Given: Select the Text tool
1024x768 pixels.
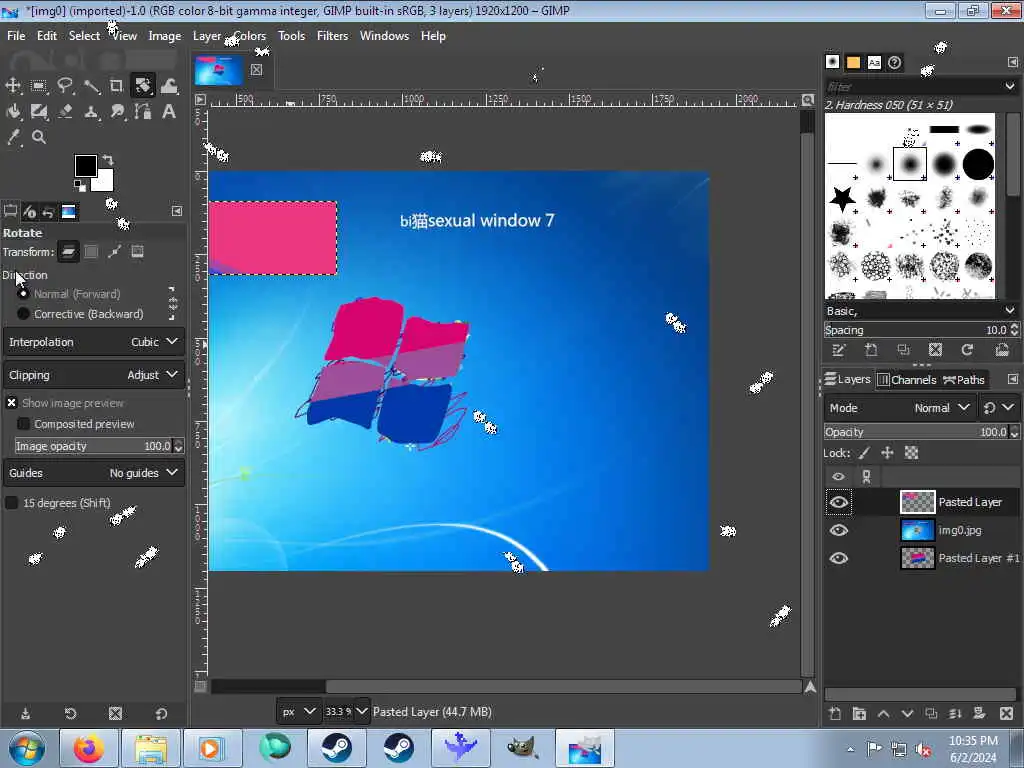Looking at the screenshot, I should [x=168, y=112].
